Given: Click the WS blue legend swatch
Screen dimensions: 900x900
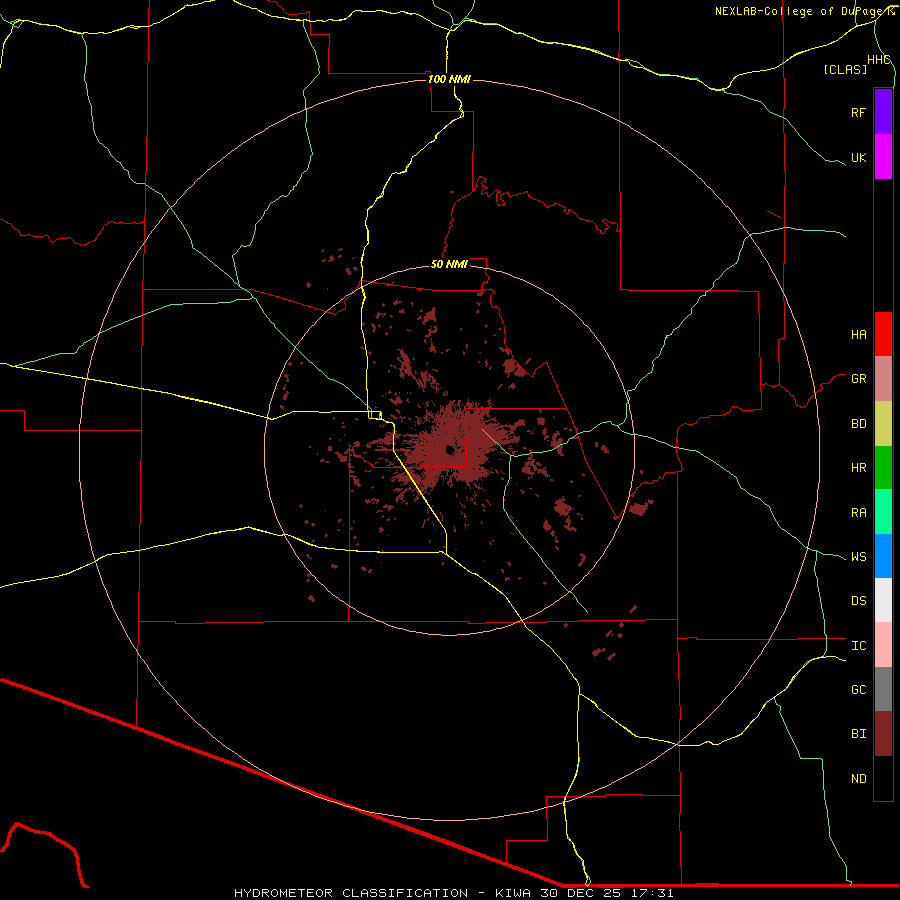Looking at the screenshot, I should pyautogui.click(x=883, y=556).
